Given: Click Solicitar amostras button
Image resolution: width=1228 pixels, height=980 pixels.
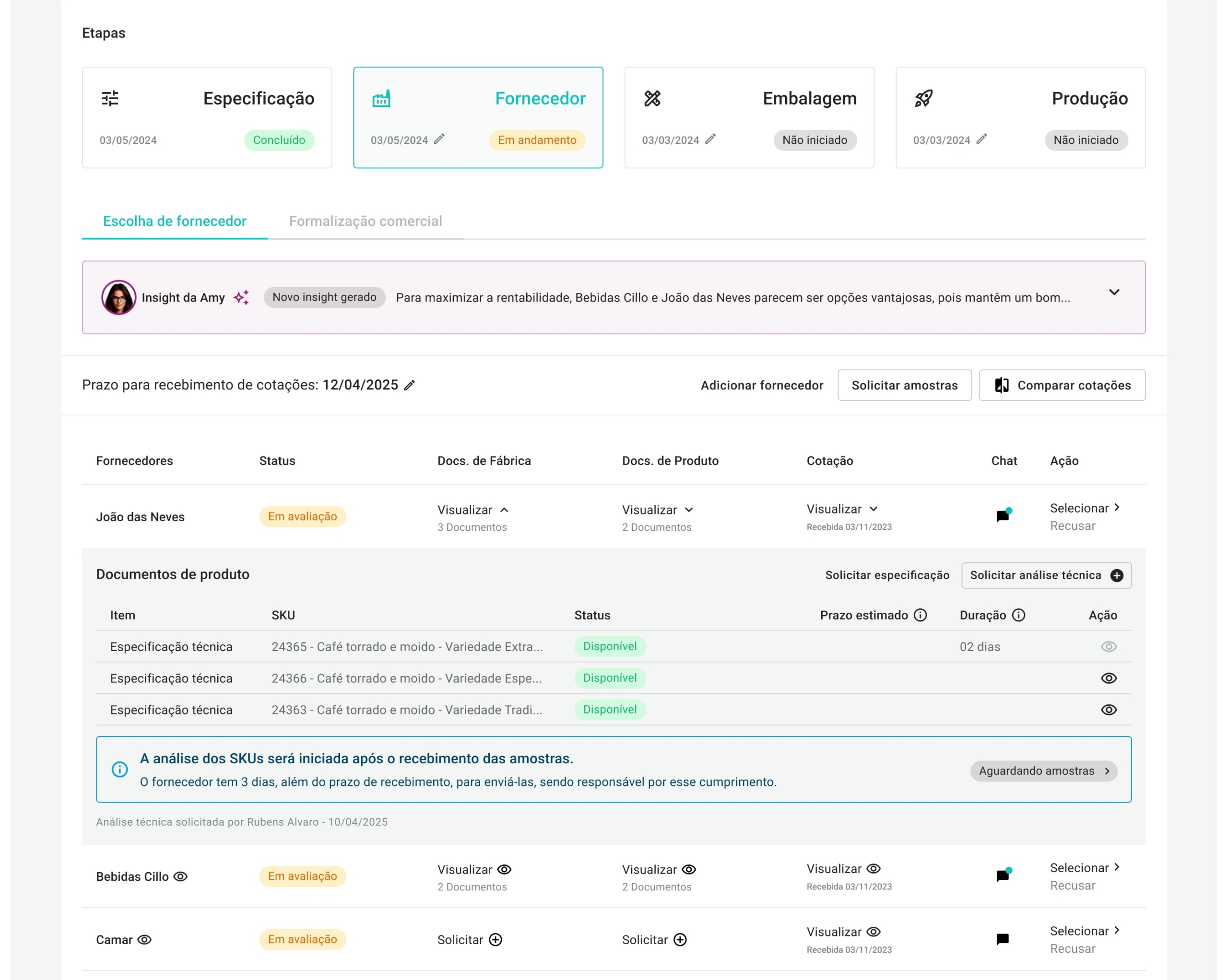Looking at the screenshot, I should (905, 385).
